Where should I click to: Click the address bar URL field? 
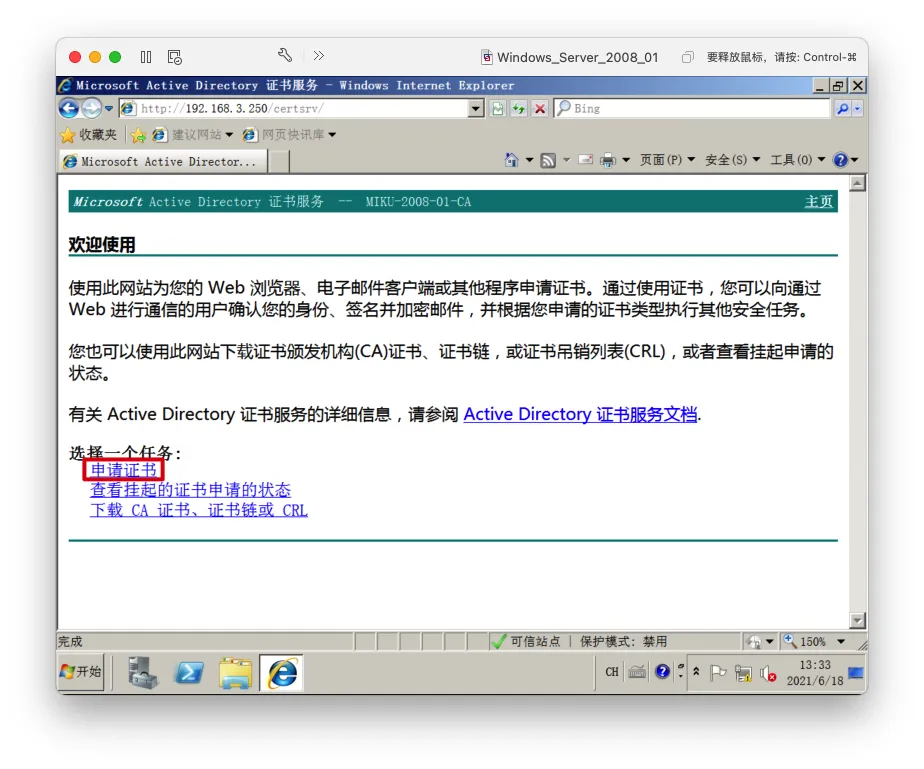[x=293, y=108]
